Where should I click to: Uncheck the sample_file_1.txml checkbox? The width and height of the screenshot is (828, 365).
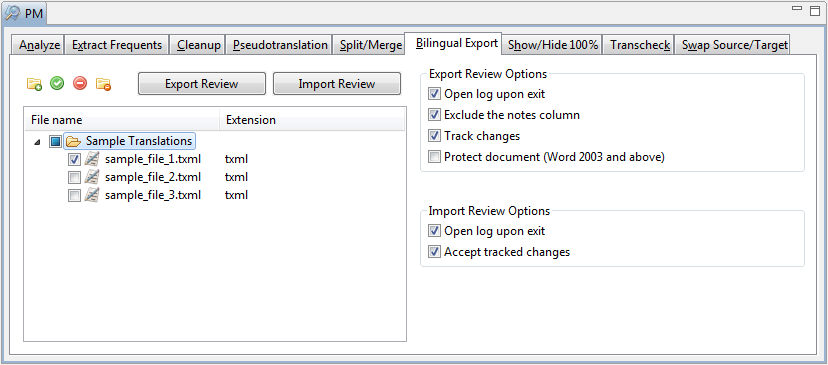point(74,159)
